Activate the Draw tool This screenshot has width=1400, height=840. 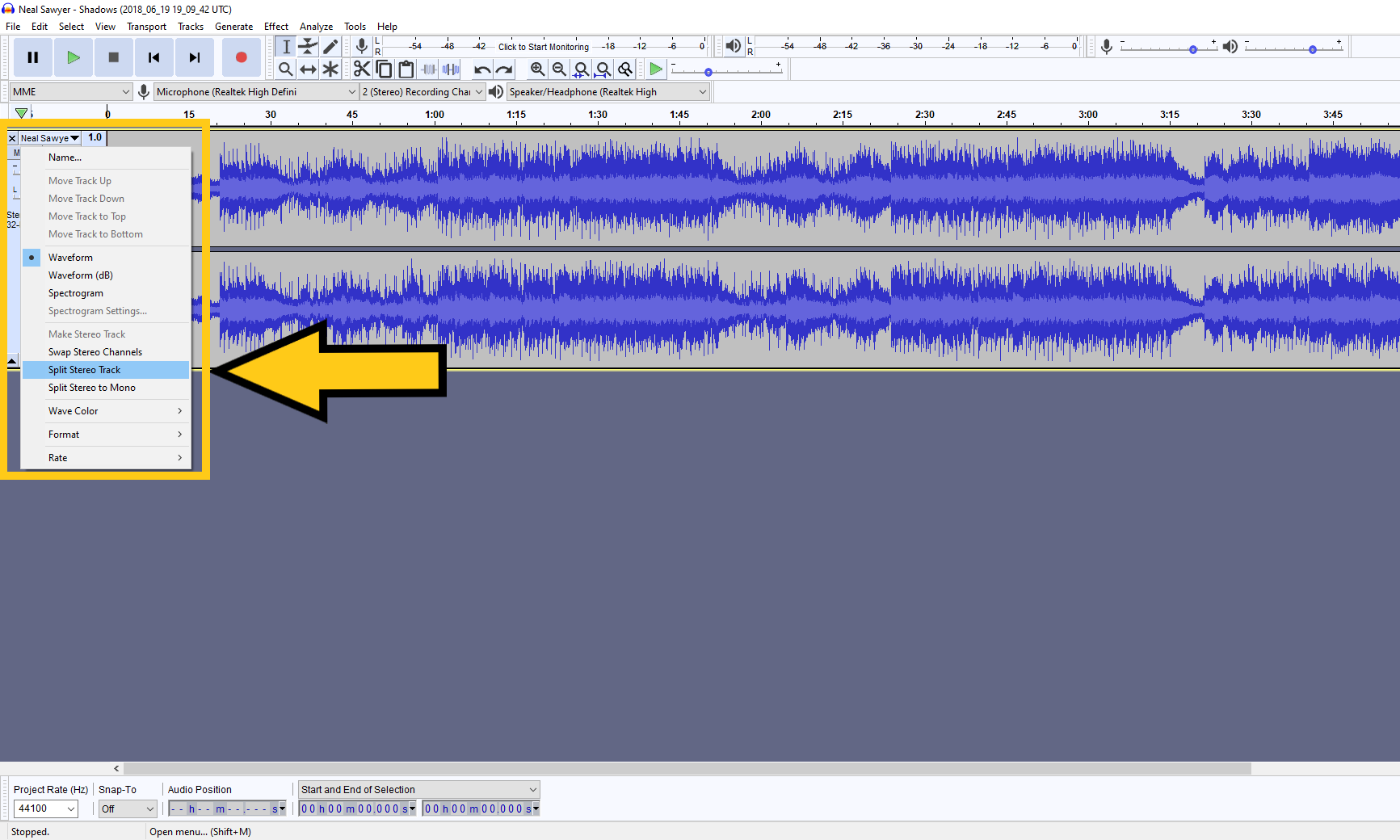point(330,46)
